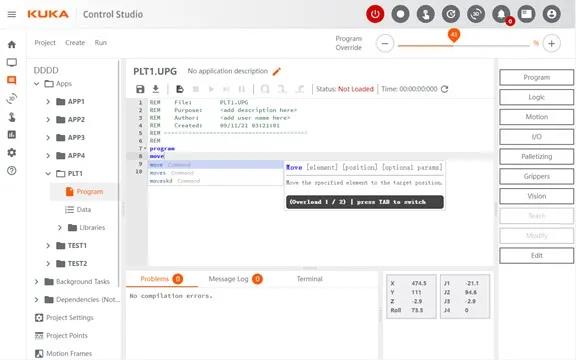Switch to the Terminal tab
This screenshot has height=360, width=576.
(310, 279)
